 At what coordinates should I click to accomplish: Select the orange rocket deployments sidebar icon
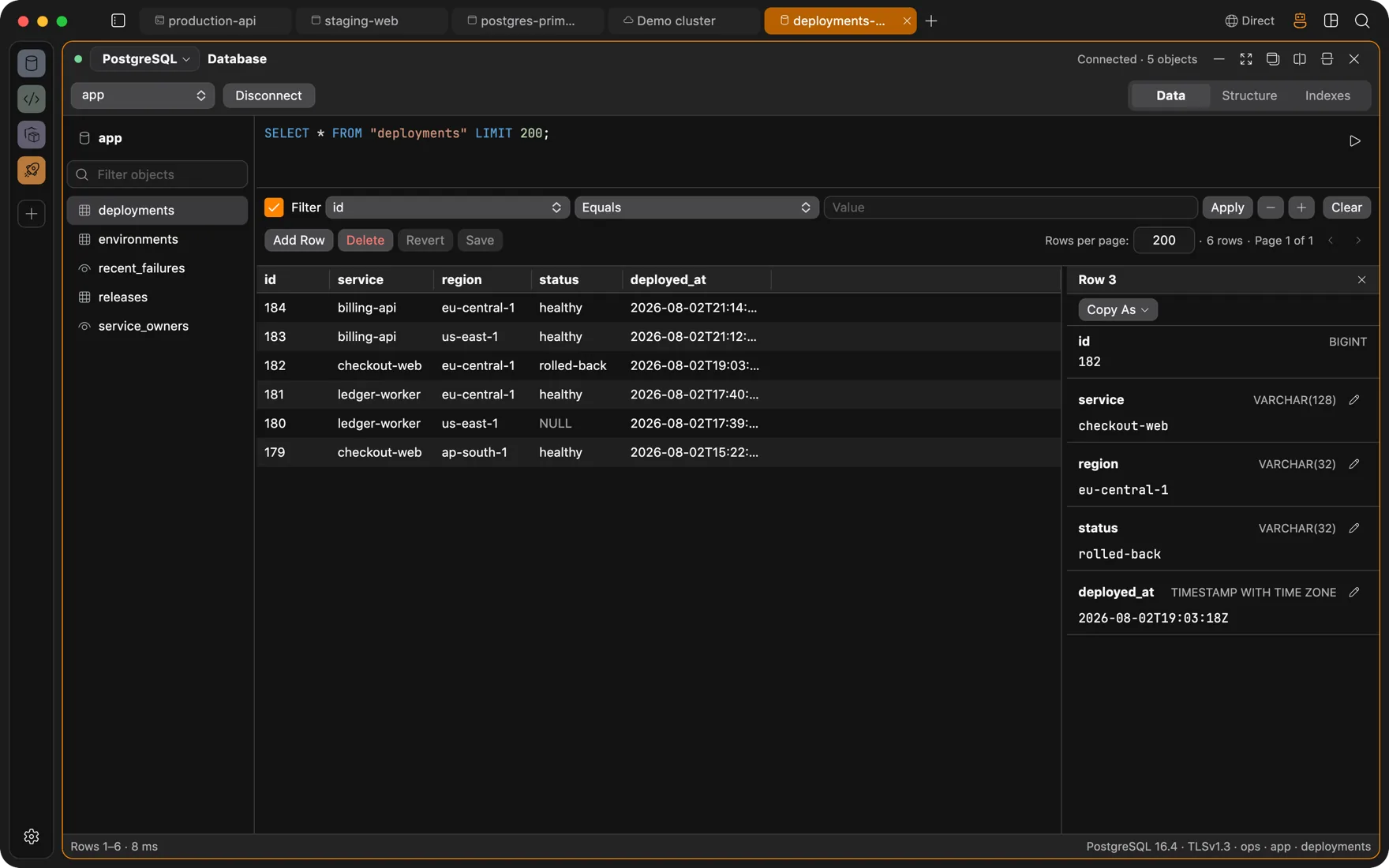click(x=32, y=170)
